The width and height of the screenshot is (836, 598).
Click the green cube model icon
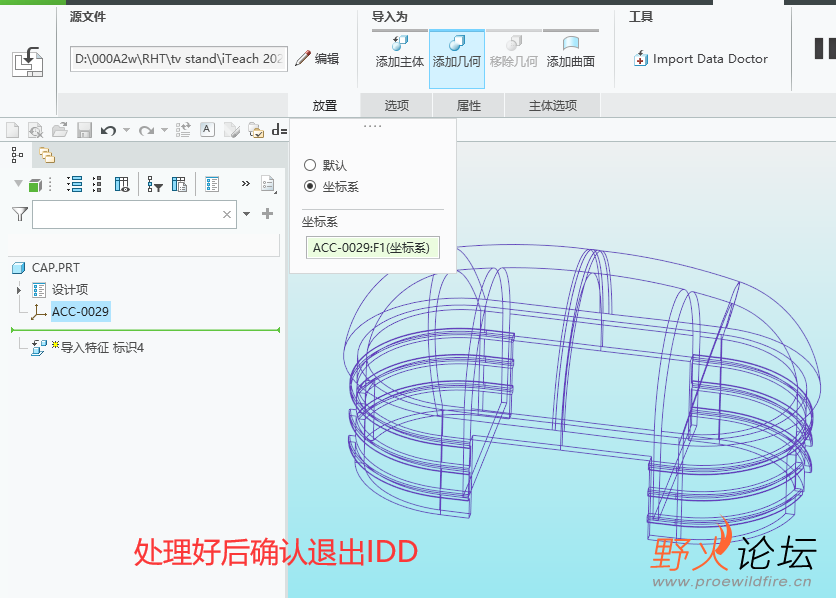[x=35, y=185]
